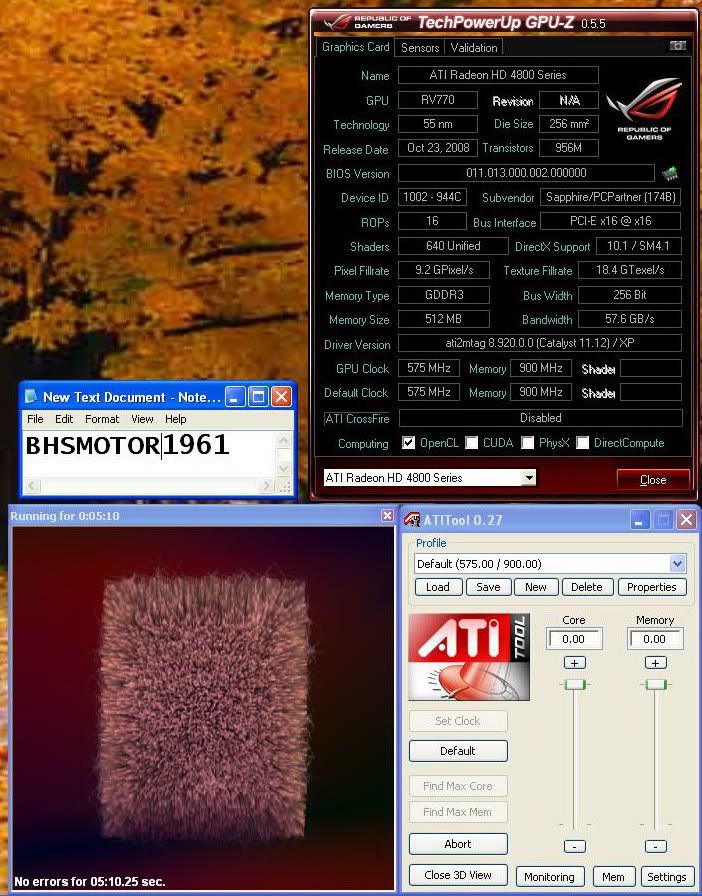Open Notepad Edit menu
This screenshot has height=896, width=702.
click(64, 419)
